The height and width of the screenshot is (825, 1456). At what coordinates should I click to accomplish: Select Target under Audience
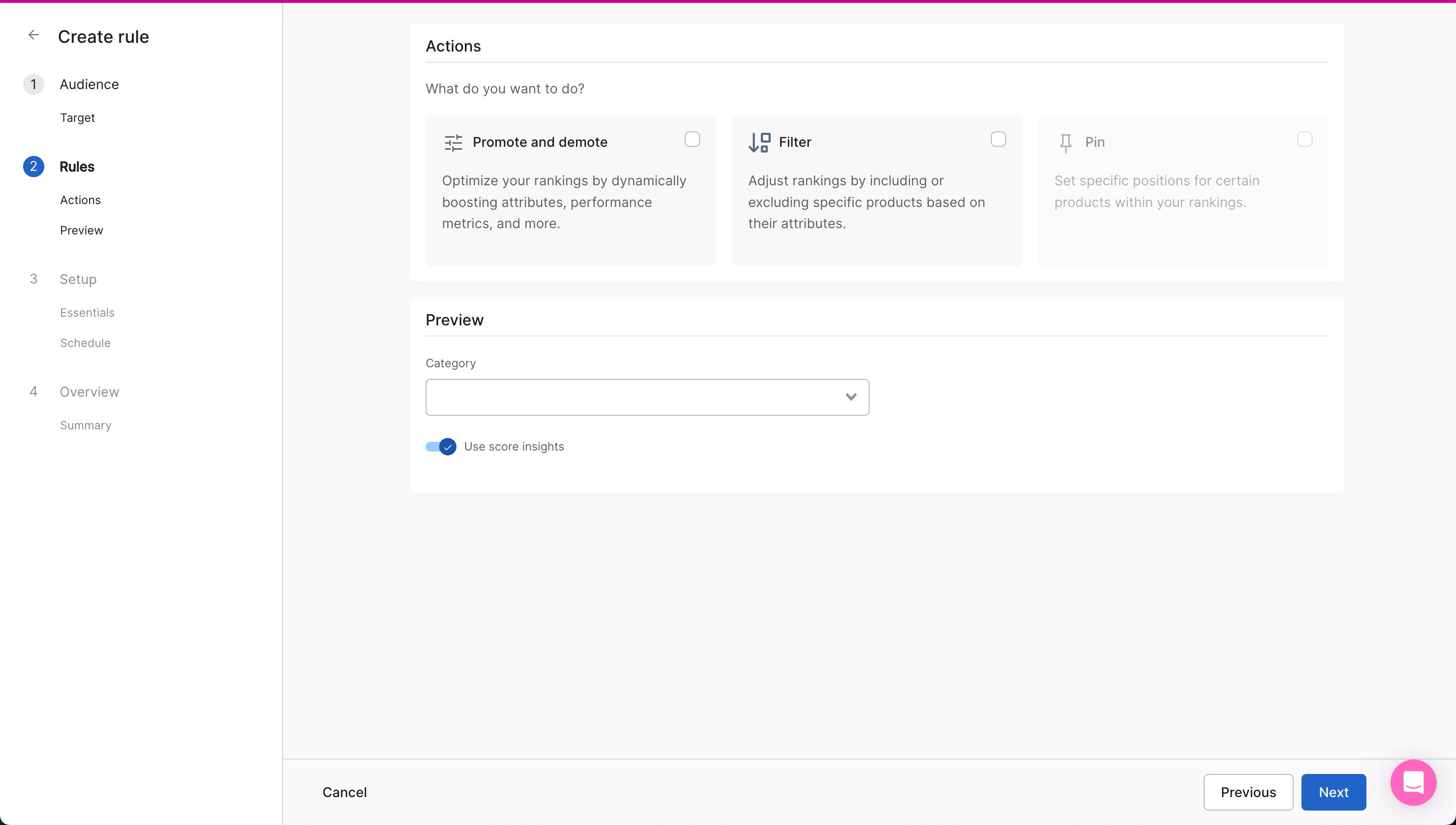pyautogui.click(x=77, y=117)
